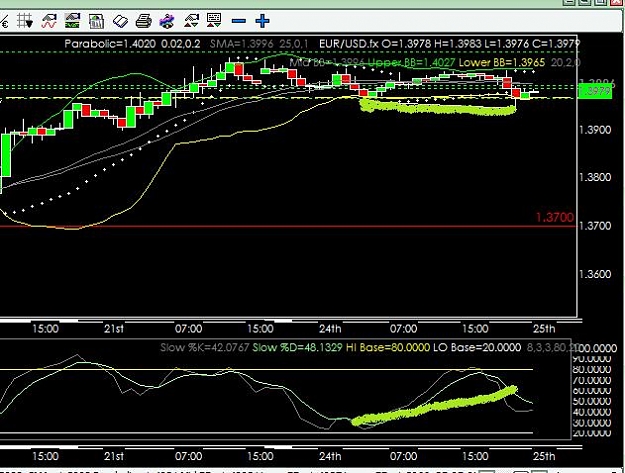Click the 1.3600 price axis label
Viewport: 625px width, 473px height.
[595, 274]
